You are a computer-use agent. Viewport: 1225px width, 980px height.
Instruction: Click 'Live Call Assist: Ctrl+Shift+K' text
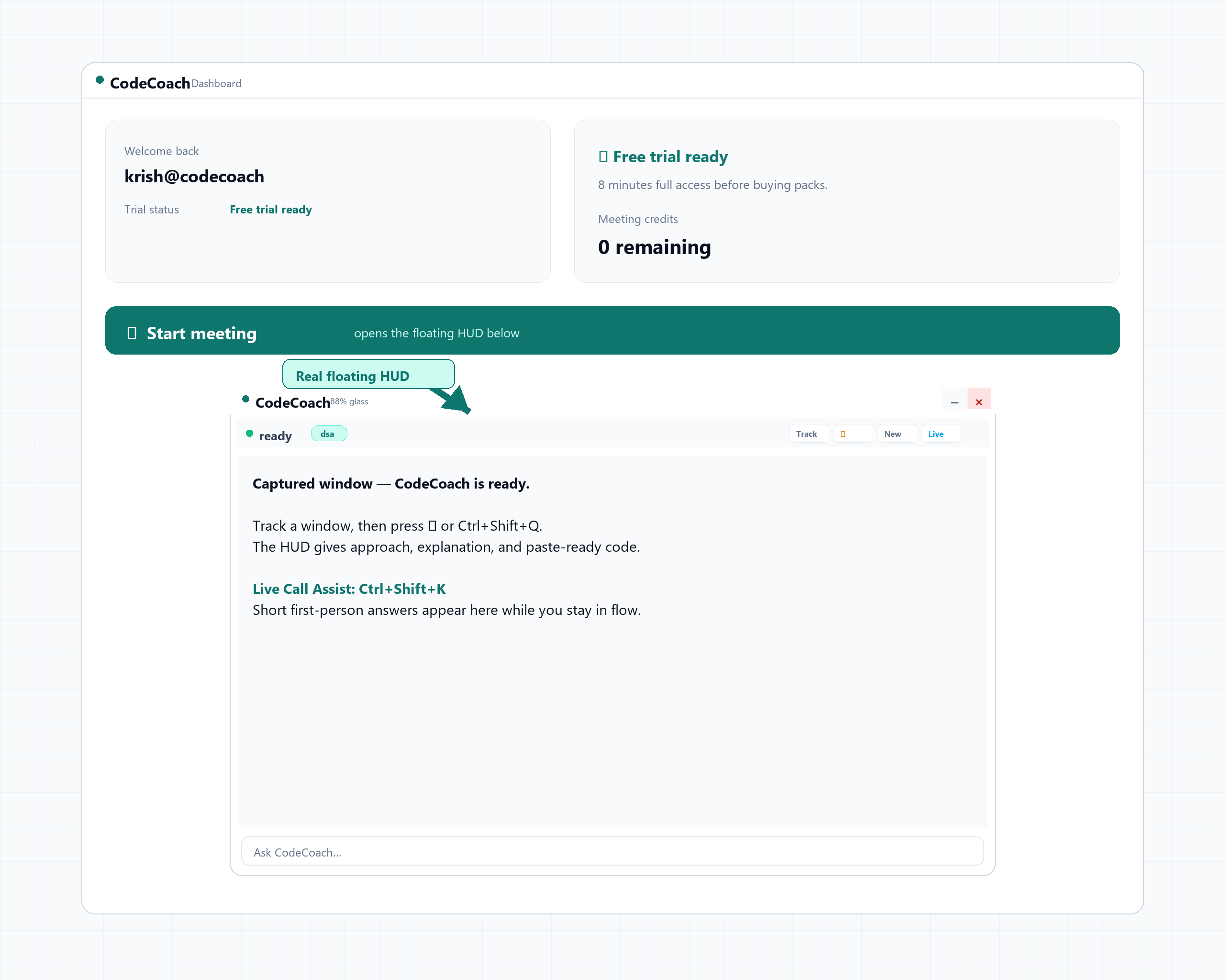[349, 589]
